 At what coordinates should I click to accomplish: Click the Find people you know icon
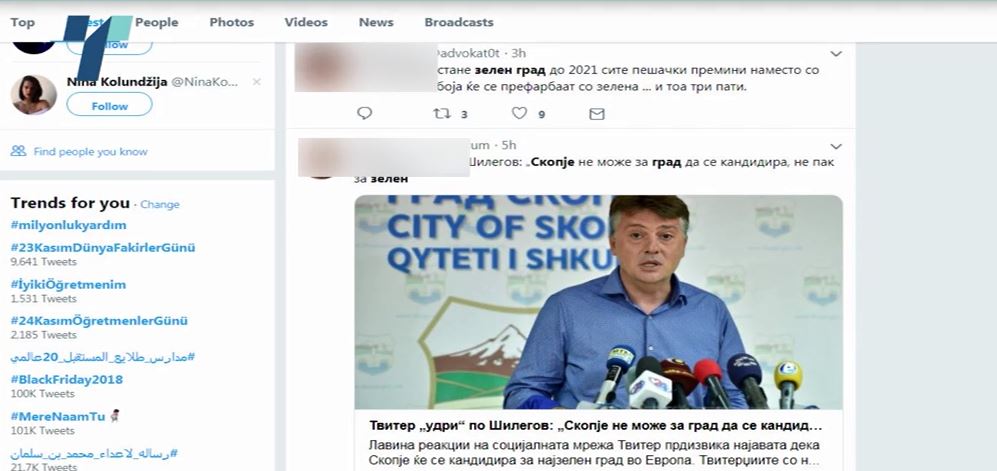point(18,151)
